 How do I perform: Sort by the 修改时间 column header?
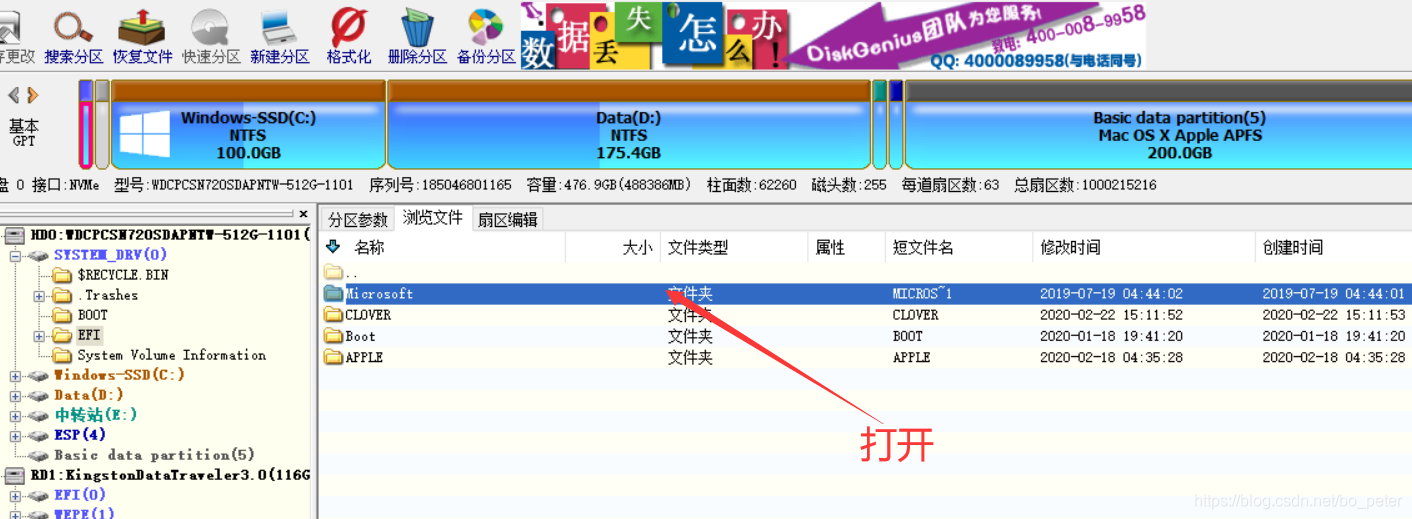(x=1143, y=247)
